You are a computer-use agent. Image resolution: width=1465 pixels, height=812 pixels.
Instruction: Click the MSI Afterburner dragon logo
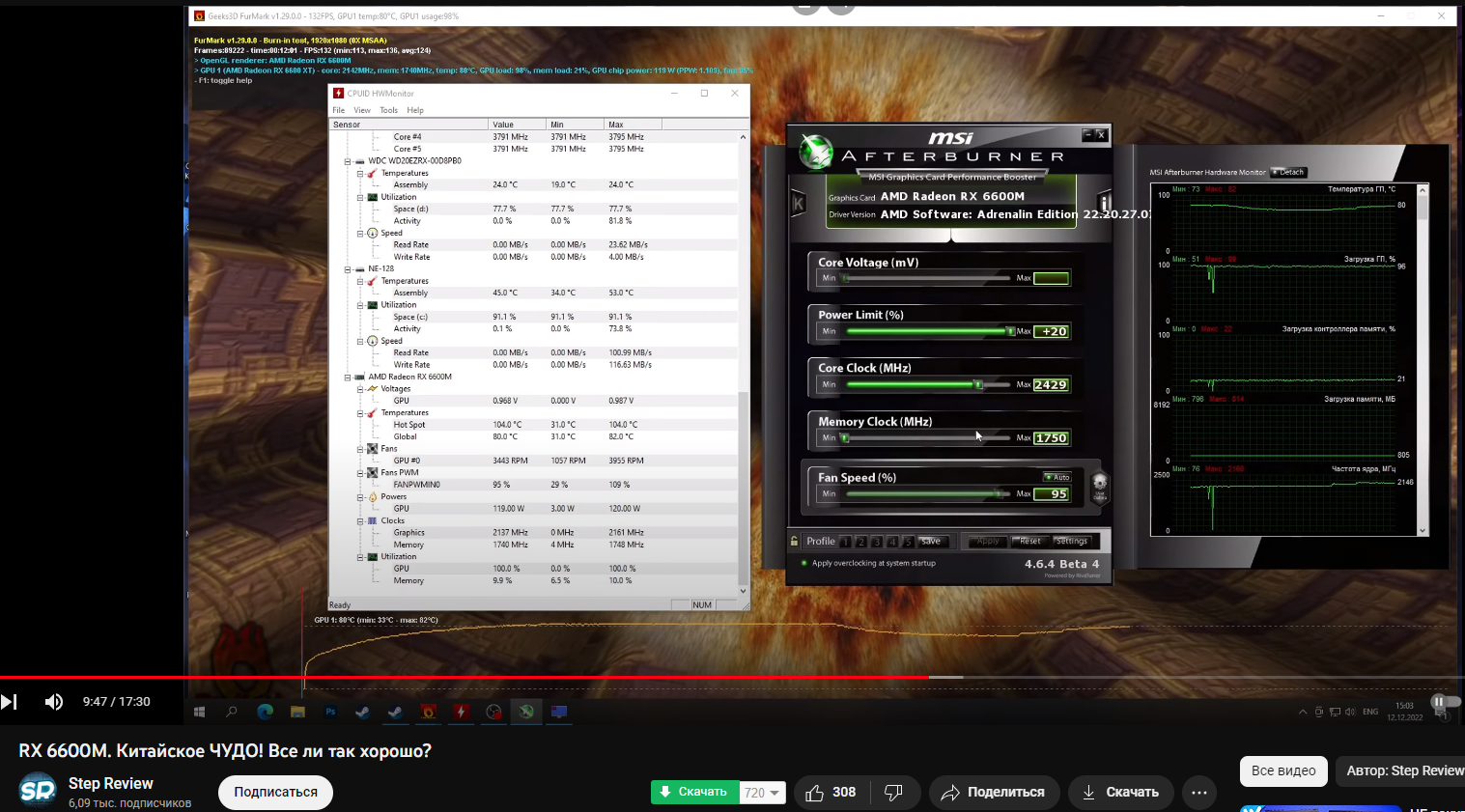pyautogui.click(x=816, y=152)
